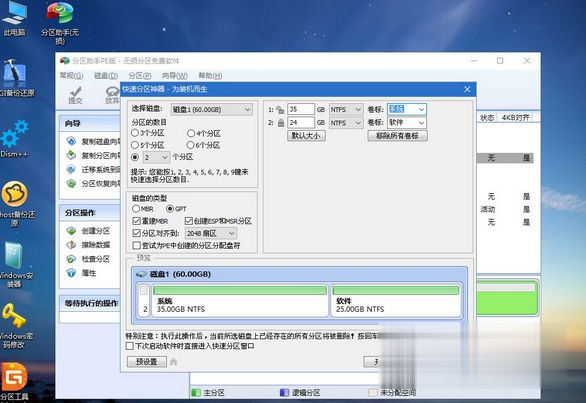Select the GPT disk type radio
This screenshot has width=586, height=403.
click(x=170, y=209)
